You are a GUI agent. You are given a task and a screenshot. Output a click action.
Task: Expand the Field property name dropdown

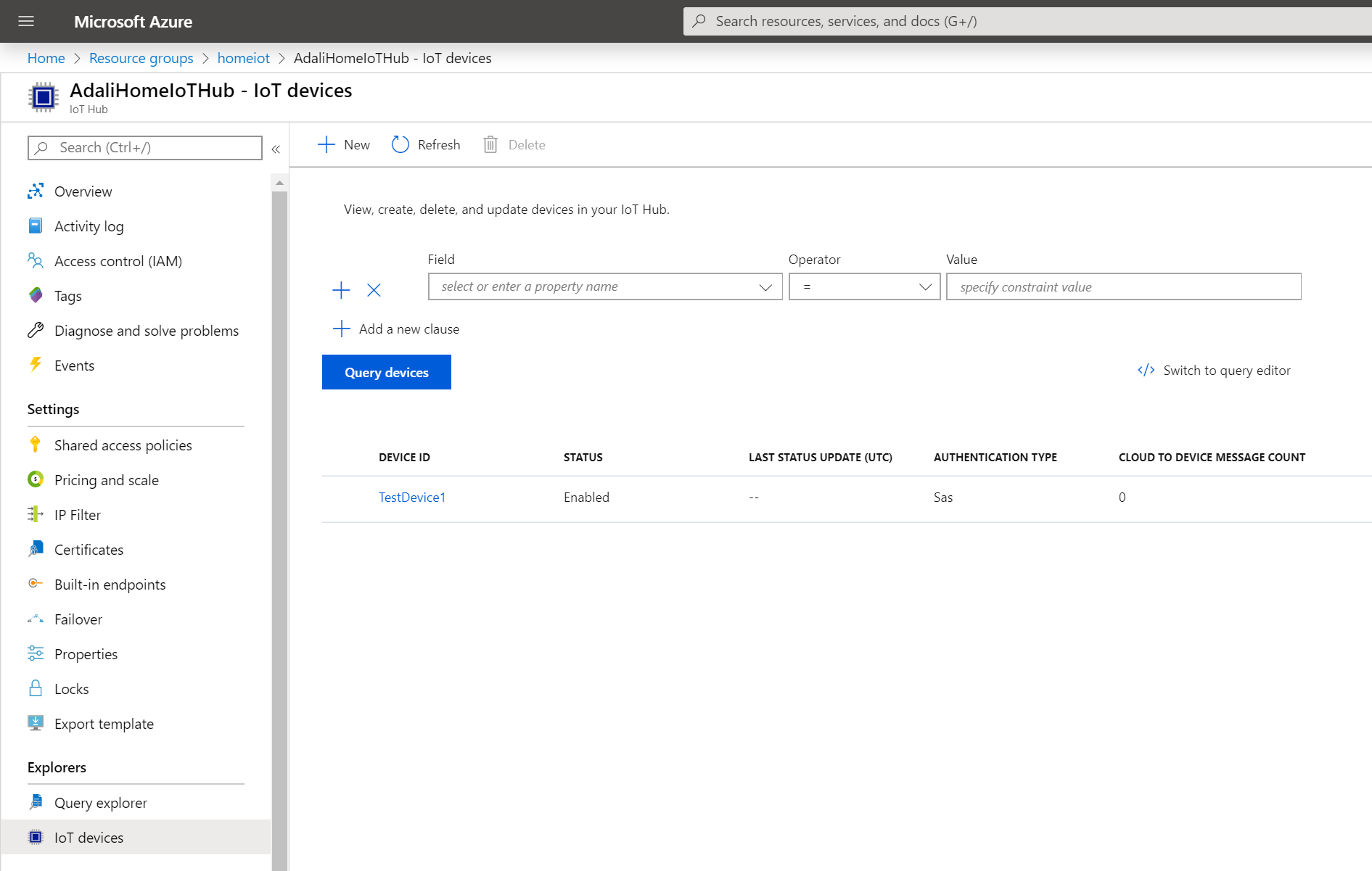point(765,287)
